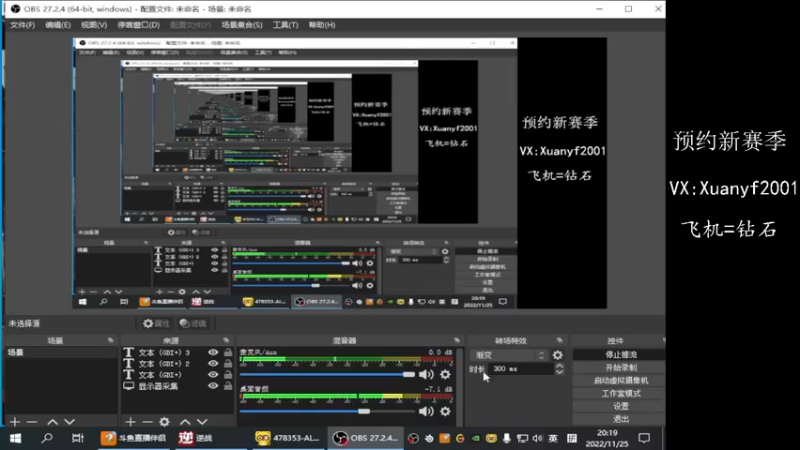
Task: Open the 工具(T) menu
Action: click(285, 24)
